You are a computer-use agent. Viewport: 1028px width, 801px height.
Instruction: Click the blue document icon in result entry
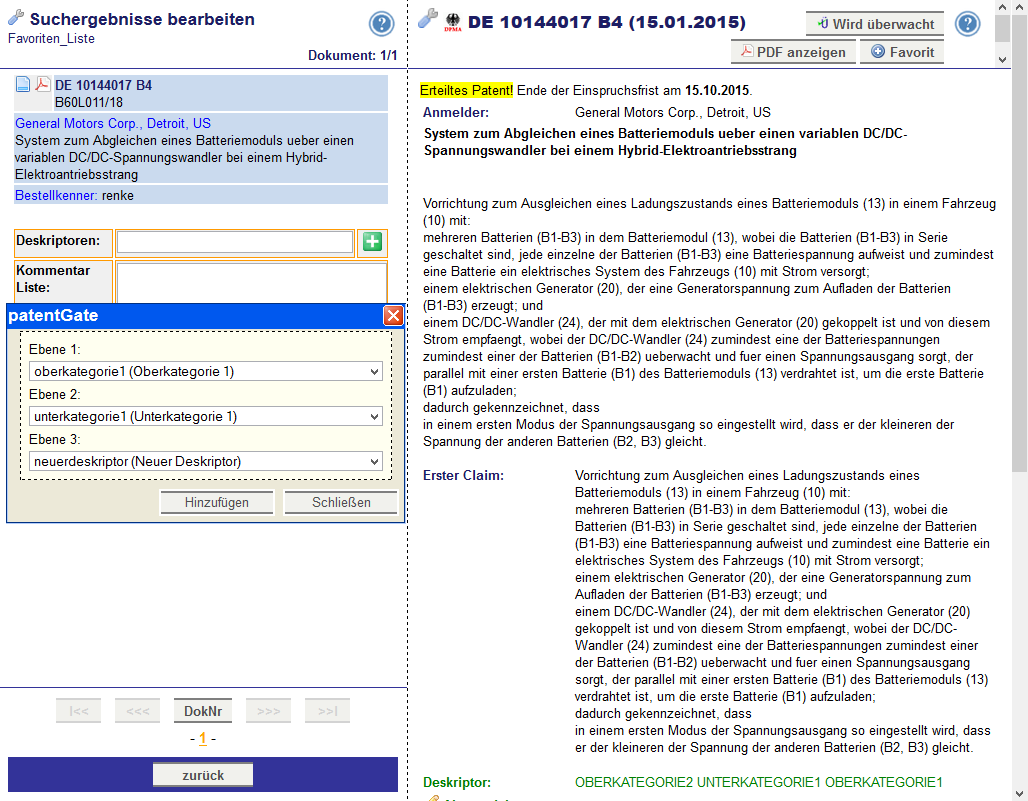(x=24, y=86)
